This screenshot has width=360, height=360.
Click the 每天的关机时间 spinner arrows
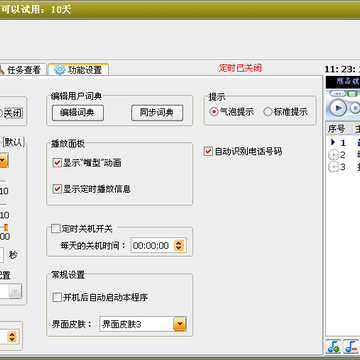coord(179,246)
